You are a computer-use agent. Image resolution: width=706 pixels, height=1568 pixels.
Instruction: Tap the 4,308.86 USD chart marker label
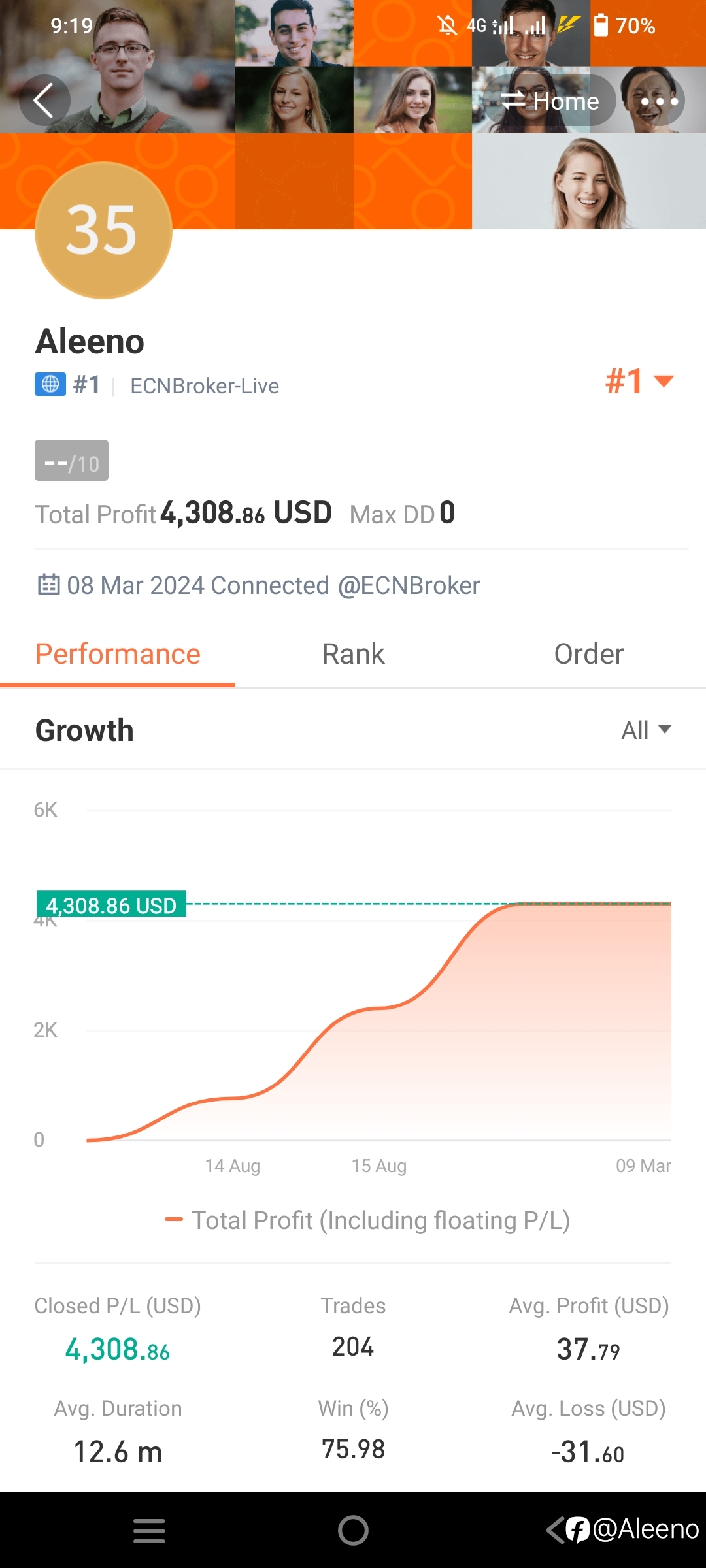click(111, 904)
